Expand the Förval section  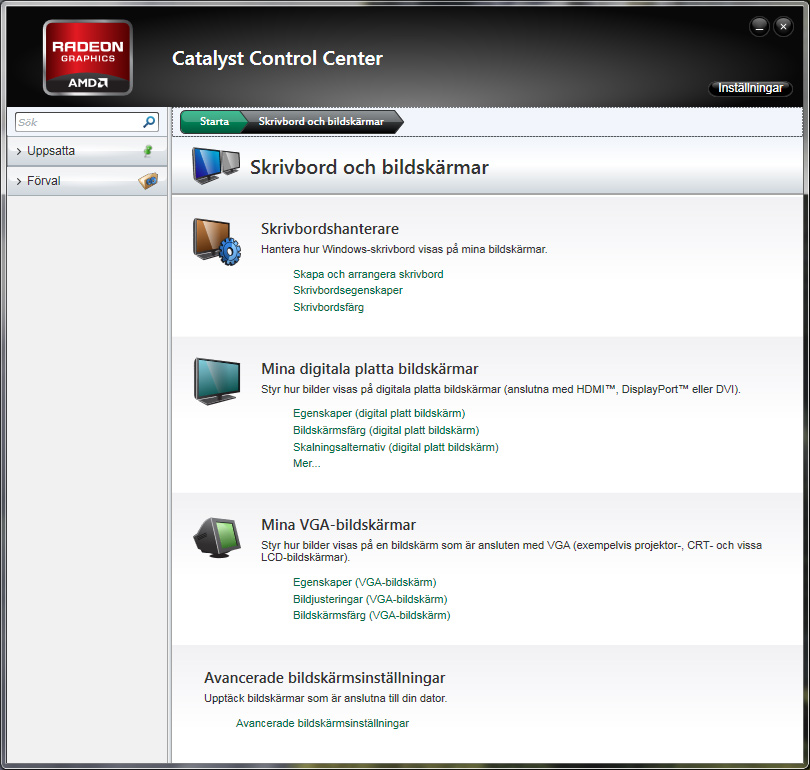click(x=44, y=181)
